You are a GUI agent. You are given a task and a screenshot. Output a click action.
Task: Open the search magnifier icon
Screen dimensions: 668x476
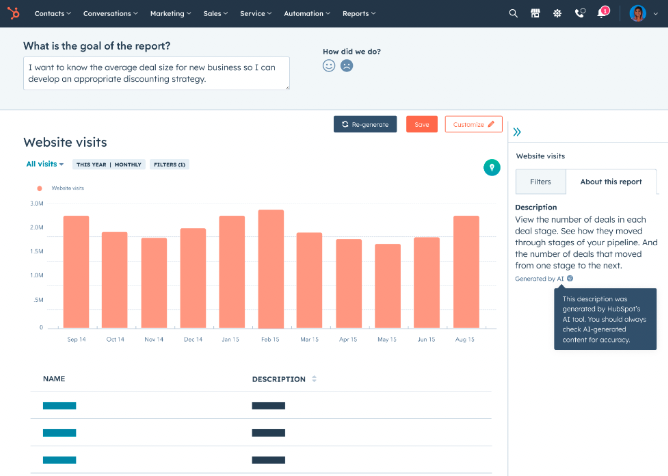click(513, 13)
